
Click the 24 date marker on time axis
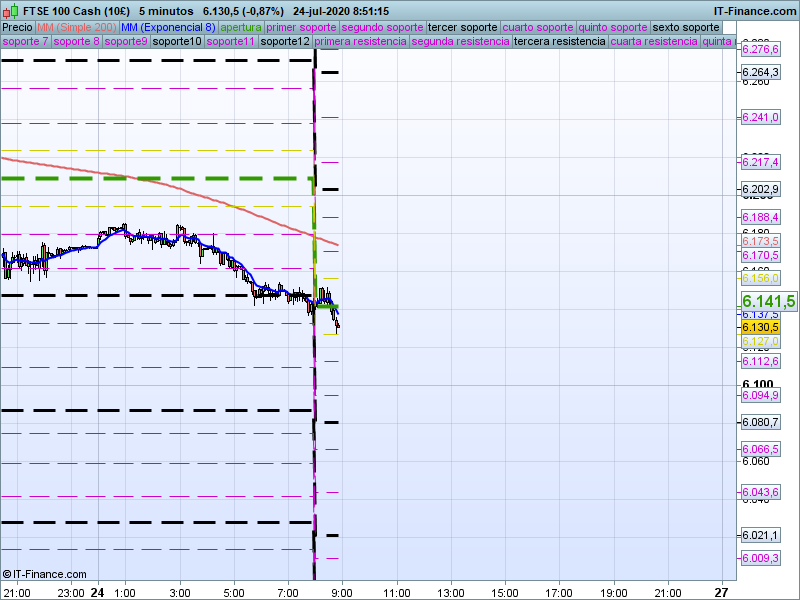point(97,592)
